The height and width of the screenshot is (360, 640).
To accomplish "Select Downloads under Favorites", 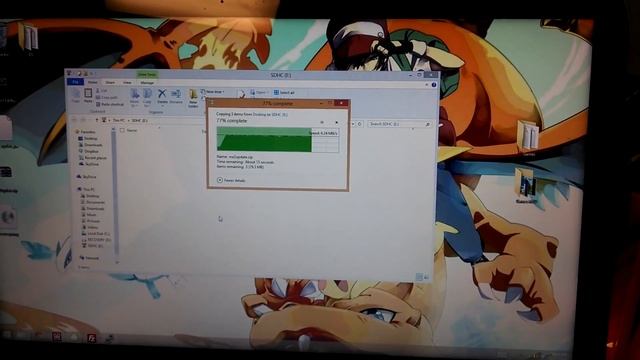I will point(90,145).
